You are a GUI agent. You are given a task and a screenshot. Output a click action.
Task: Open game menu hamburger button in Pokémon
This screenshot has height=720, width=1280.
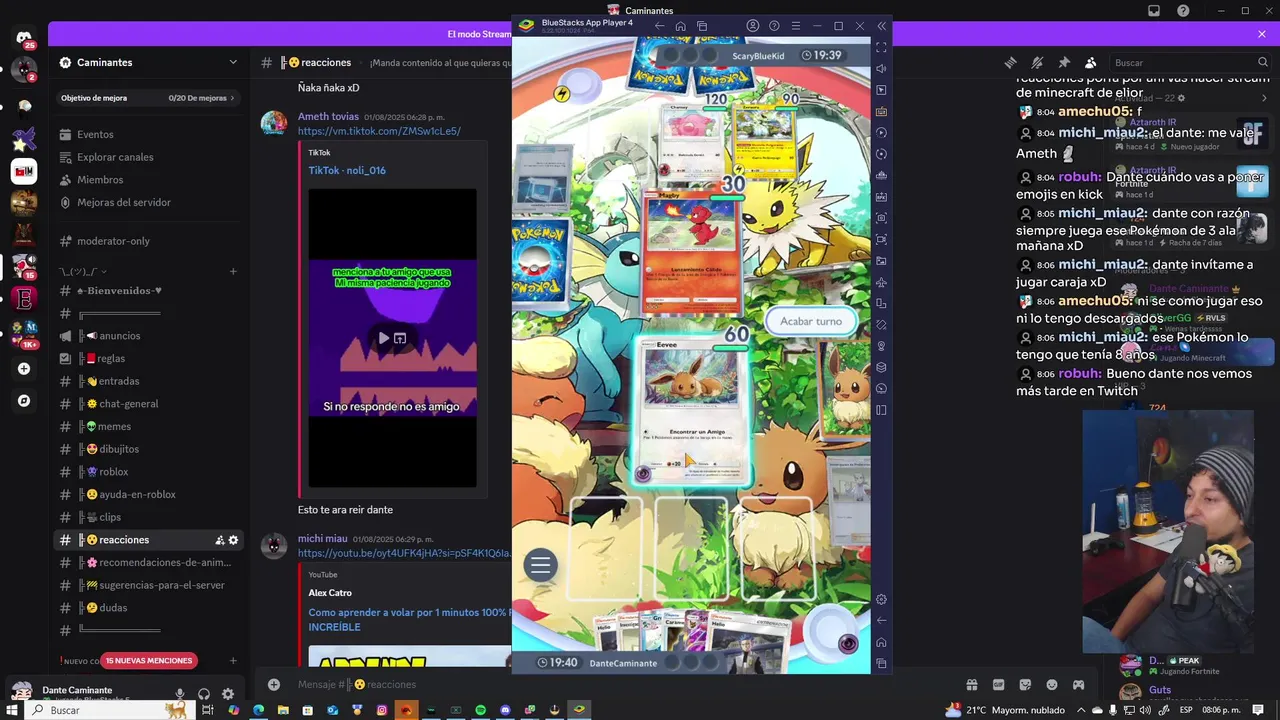[x=540, y=565]
